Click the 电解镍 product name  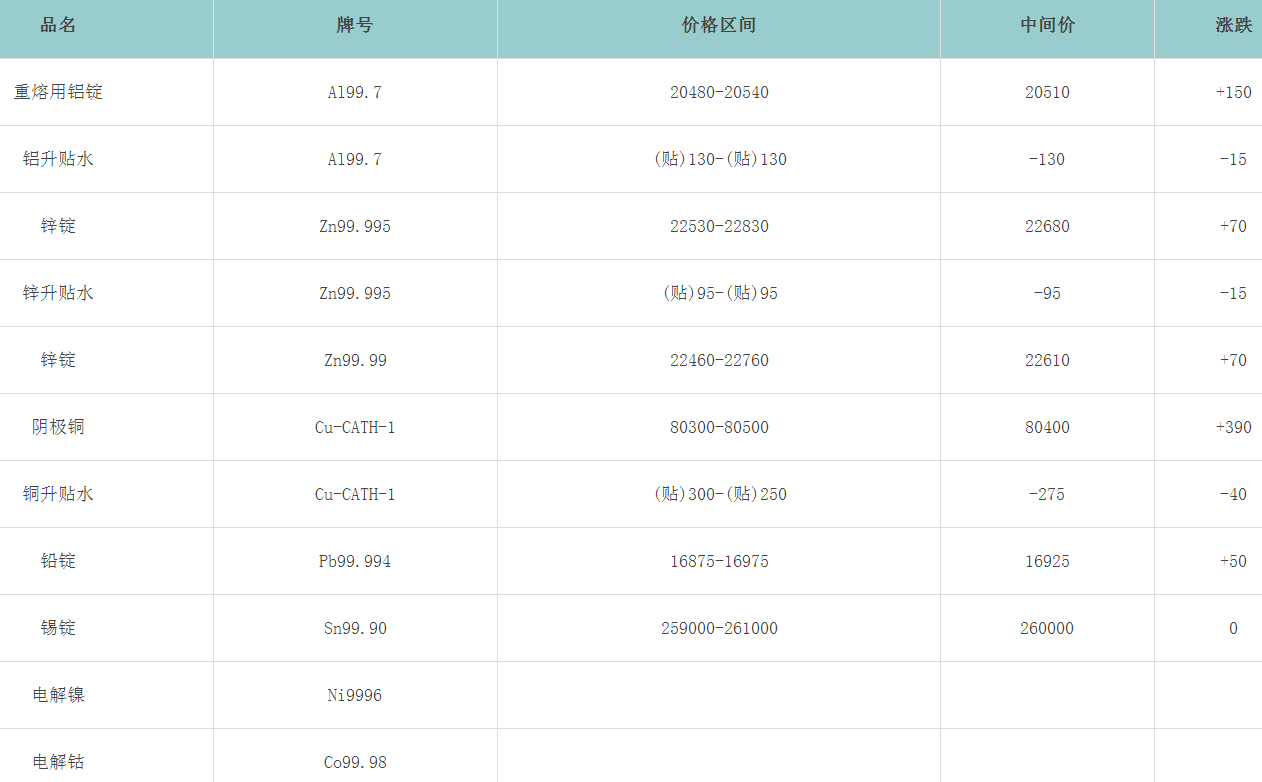tap(58, 695)
